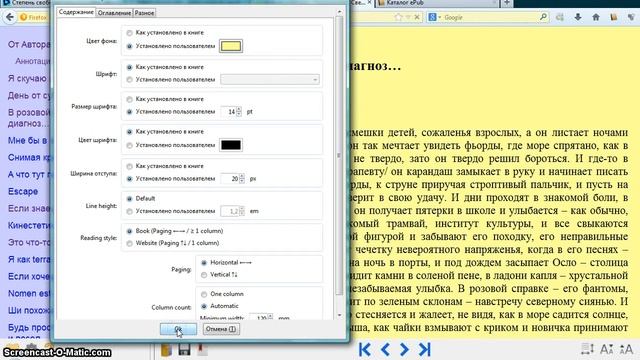Screen dimensions: 640x360
Task: Click the indent width field showing 20
Action: tap(230, 179)
